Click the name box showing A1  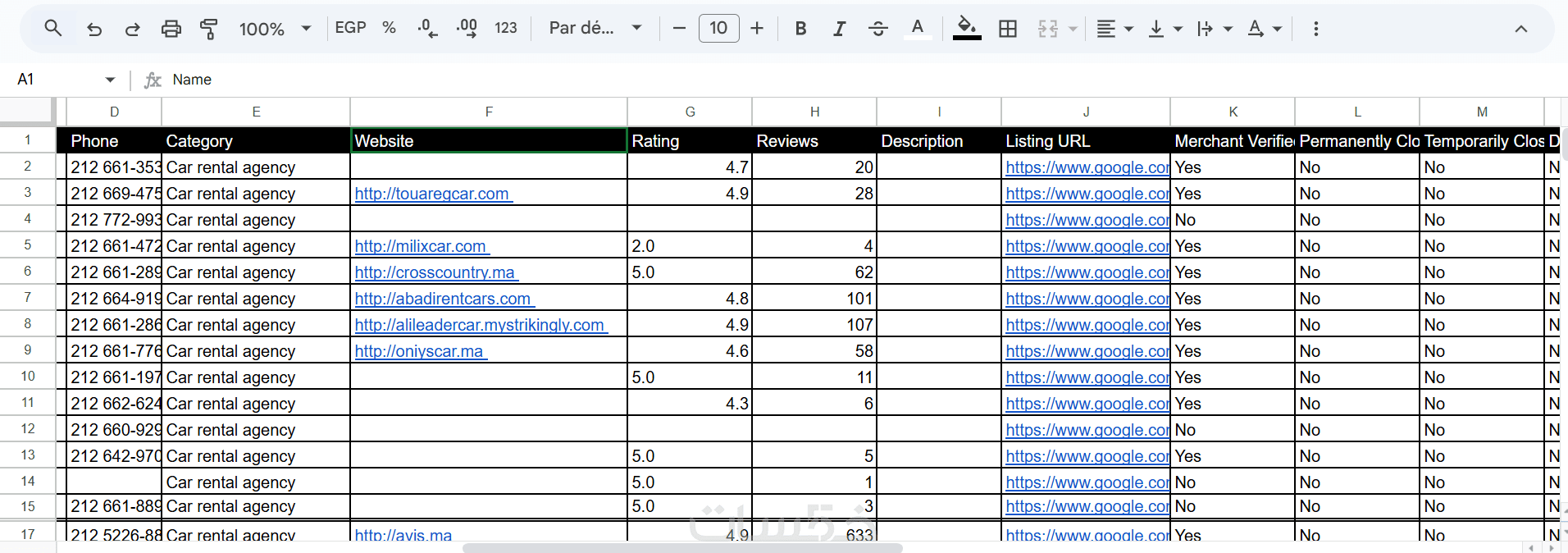pyautogui.click(x=57, y=80)
